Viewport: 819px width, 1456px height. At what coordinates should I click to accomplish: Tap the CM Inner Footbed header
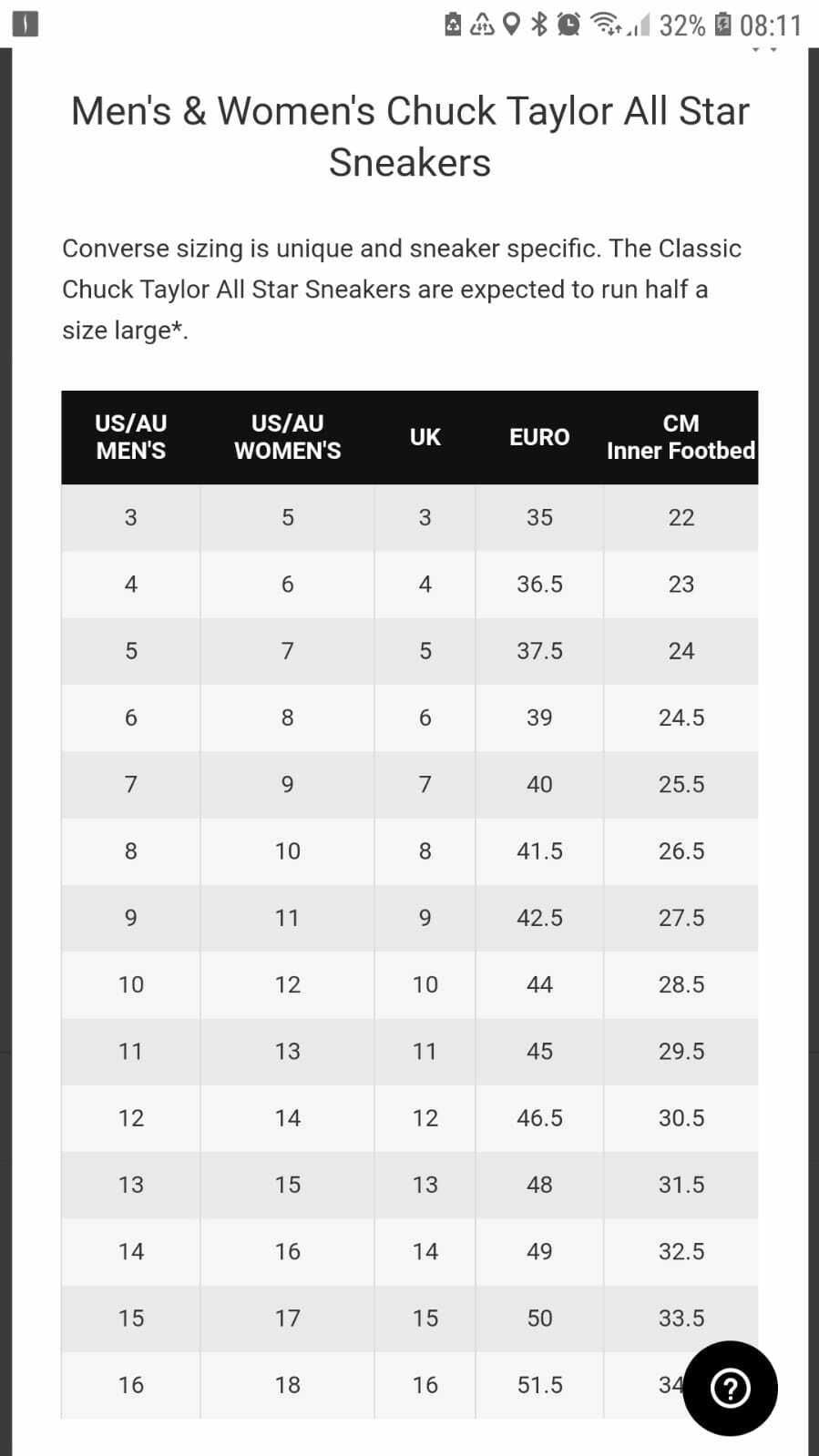coord(681,437)
